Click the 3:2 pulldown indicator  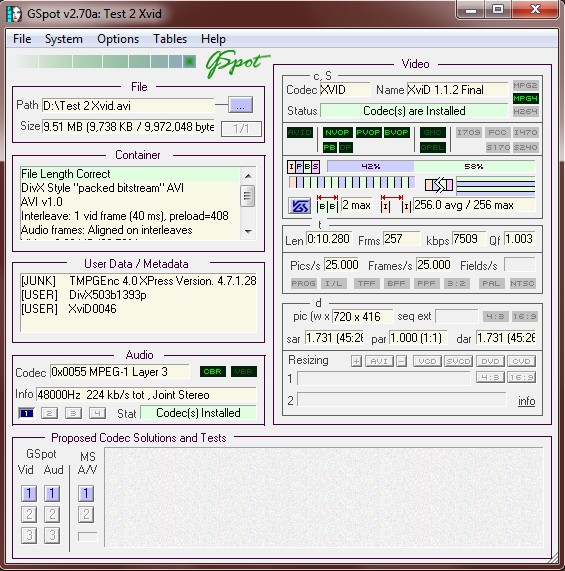[x=457, y=283]
